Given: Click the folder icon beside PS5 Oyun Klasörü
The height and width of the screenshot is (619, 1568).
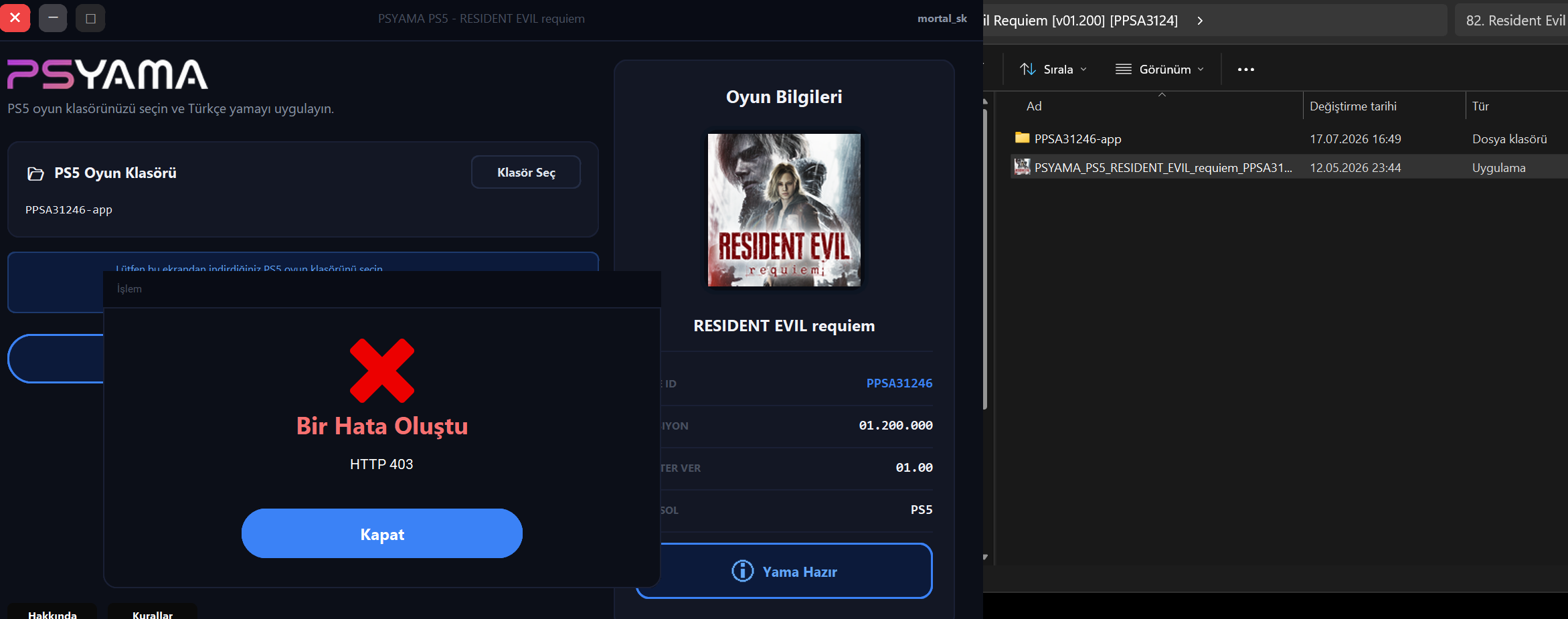Looking at the screenshot, I should [35, 173].
